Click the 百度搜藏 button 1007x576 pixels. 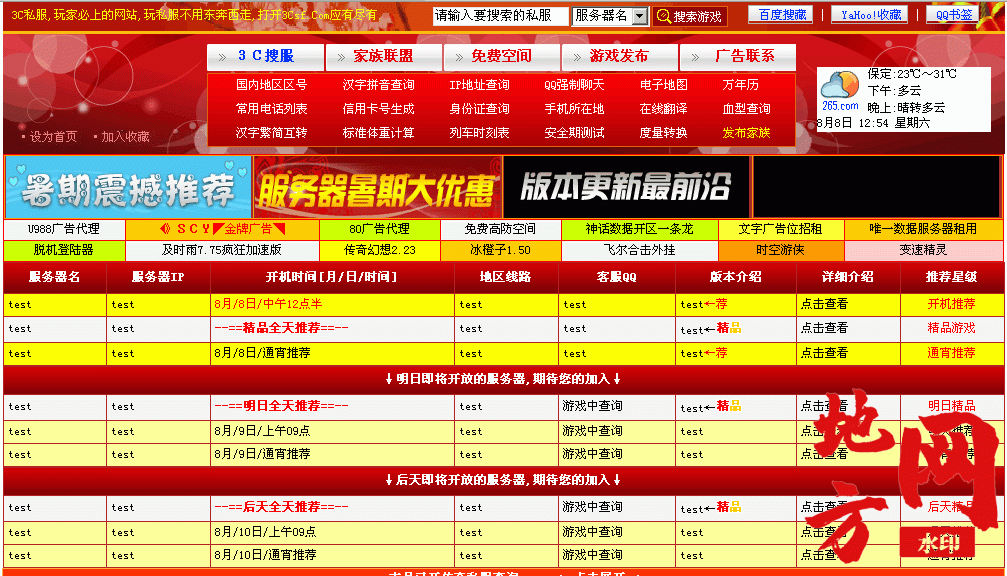781,15
